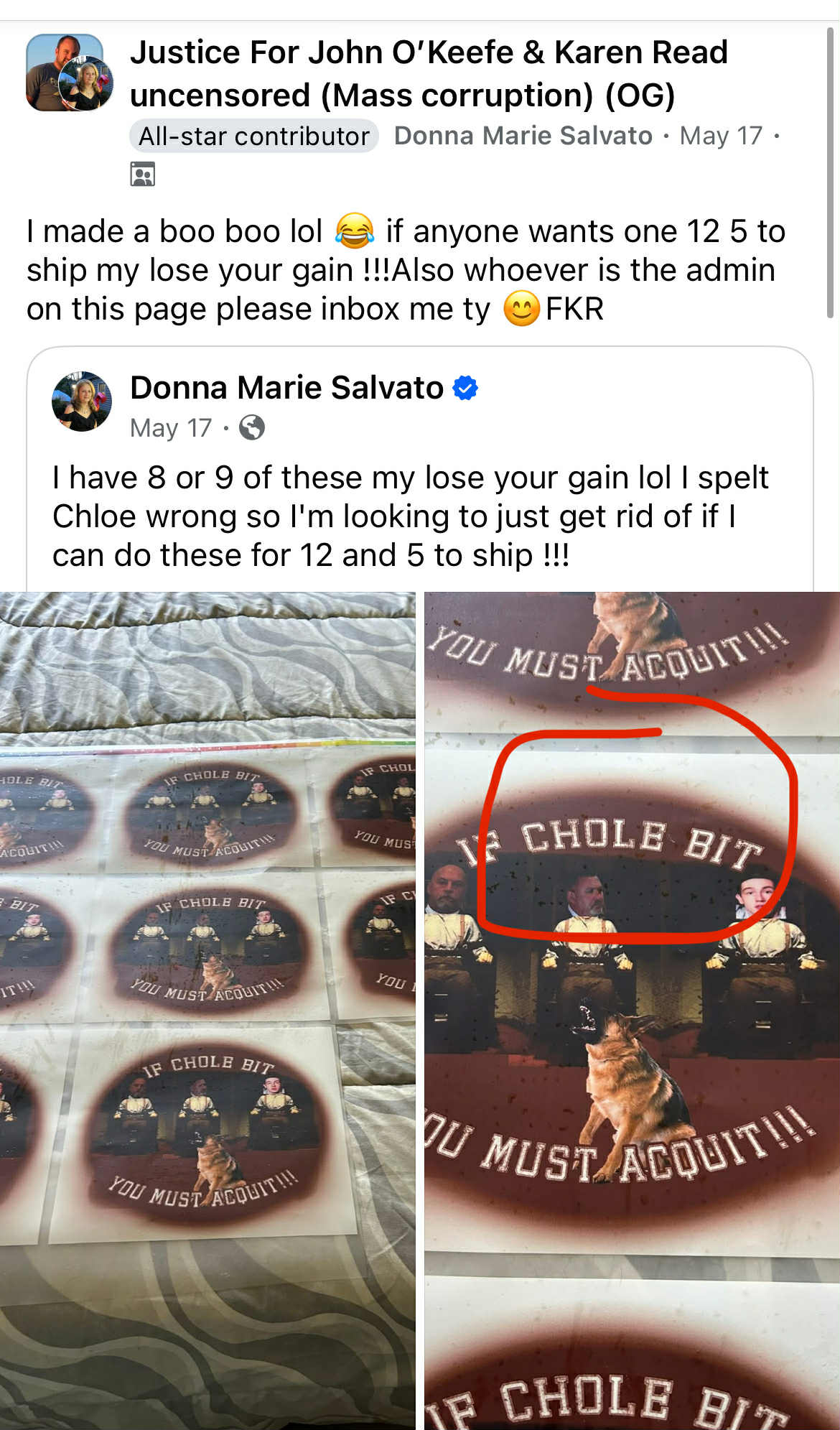Tap the blue verified badge

point(465,388)
